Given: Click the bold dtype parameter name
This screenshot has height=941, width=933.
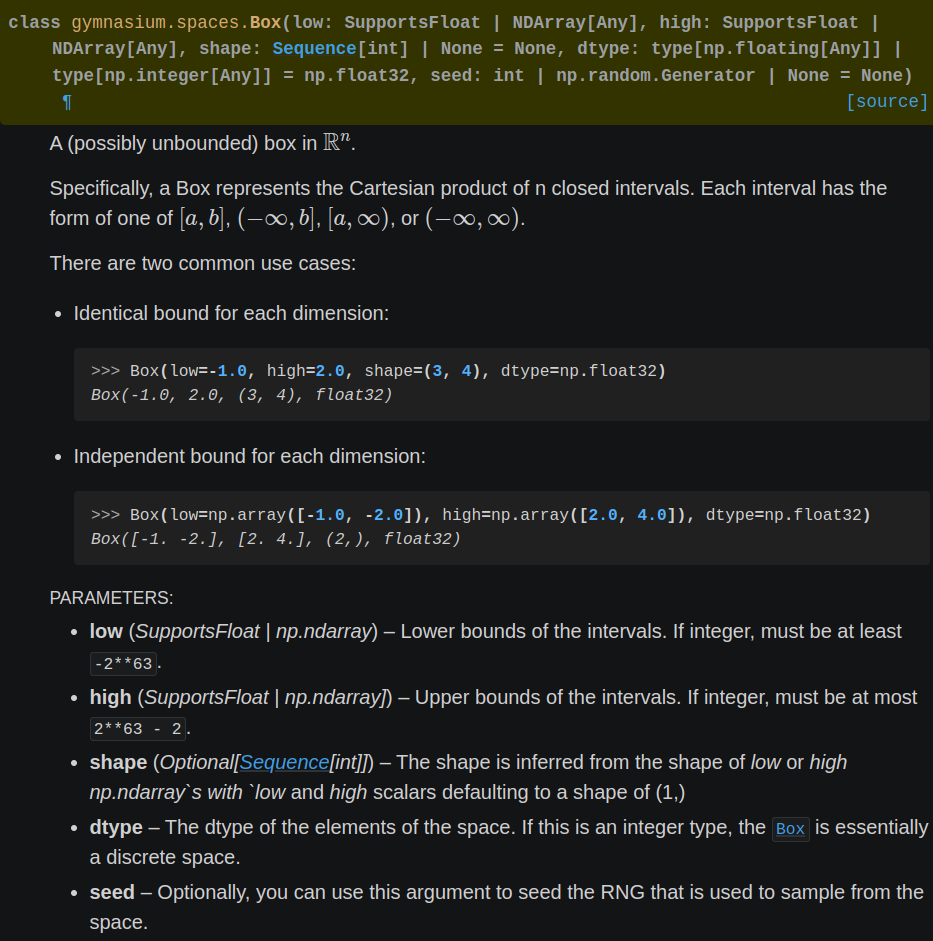Looking at the screenshot, I should click(116, 828).
